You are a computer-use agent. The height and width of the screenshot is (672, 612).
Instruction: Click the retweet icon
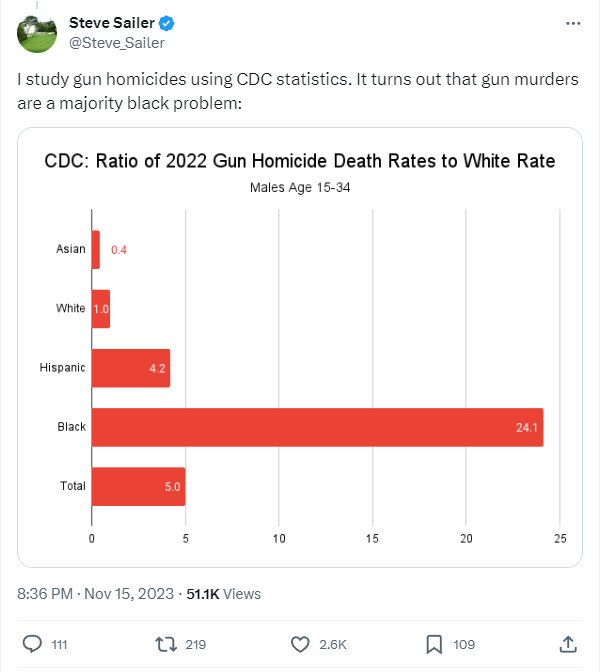pos(166,644)
